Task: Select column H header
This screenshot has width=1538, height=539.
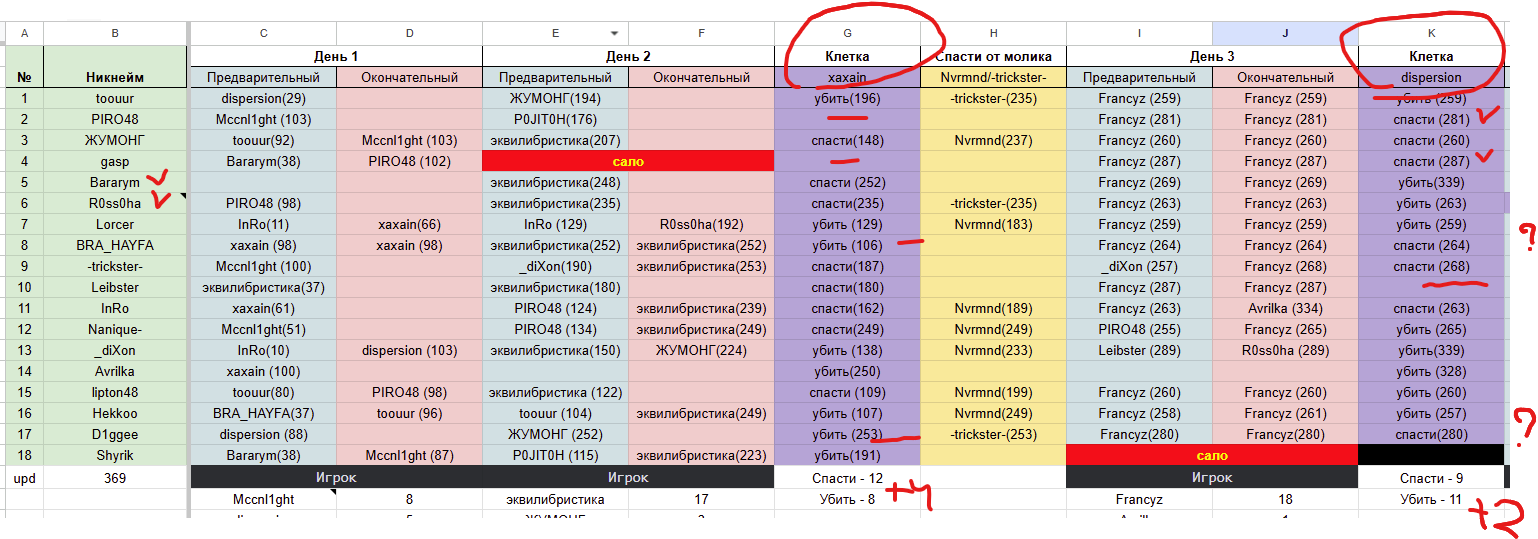Action: (x=993, y=34)
